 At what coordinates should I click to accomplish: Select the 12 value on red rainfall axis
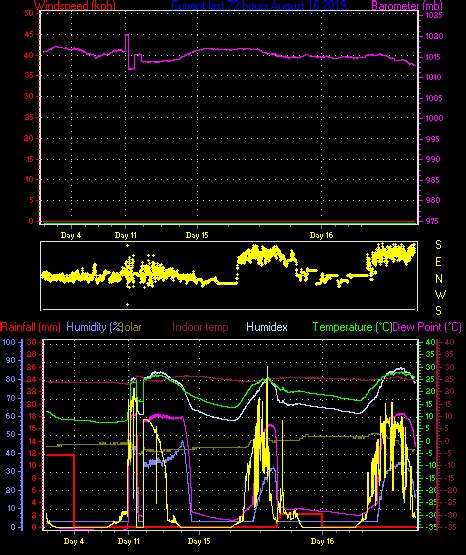(32, 453)
